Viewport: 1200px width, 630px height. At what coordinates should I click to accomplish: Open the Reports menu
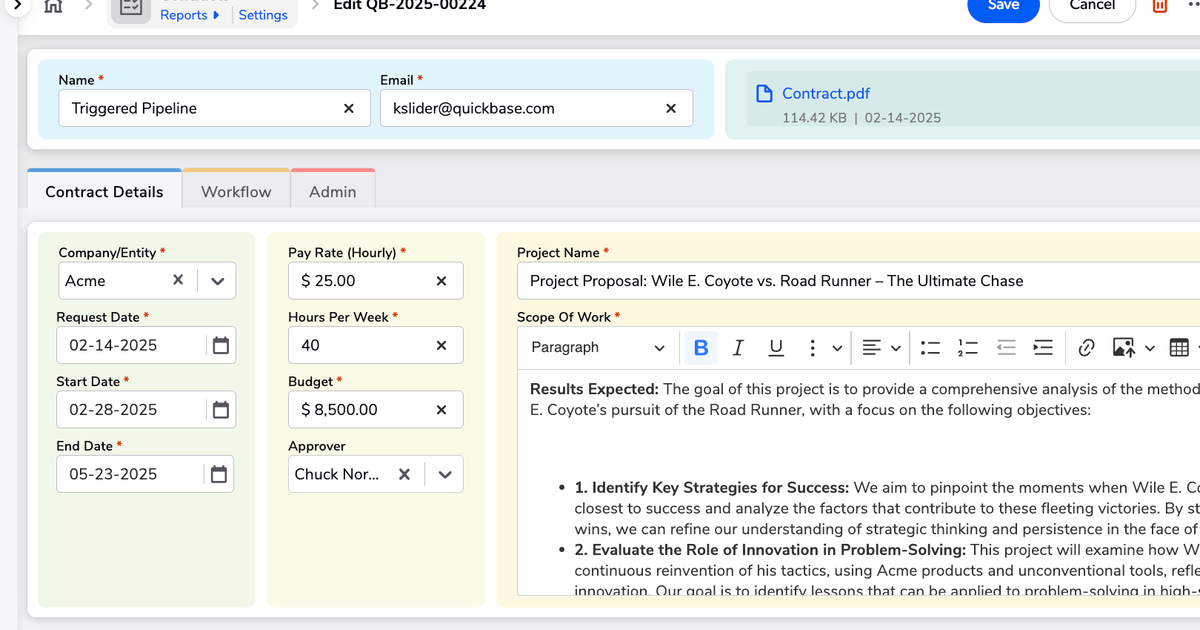190,15
